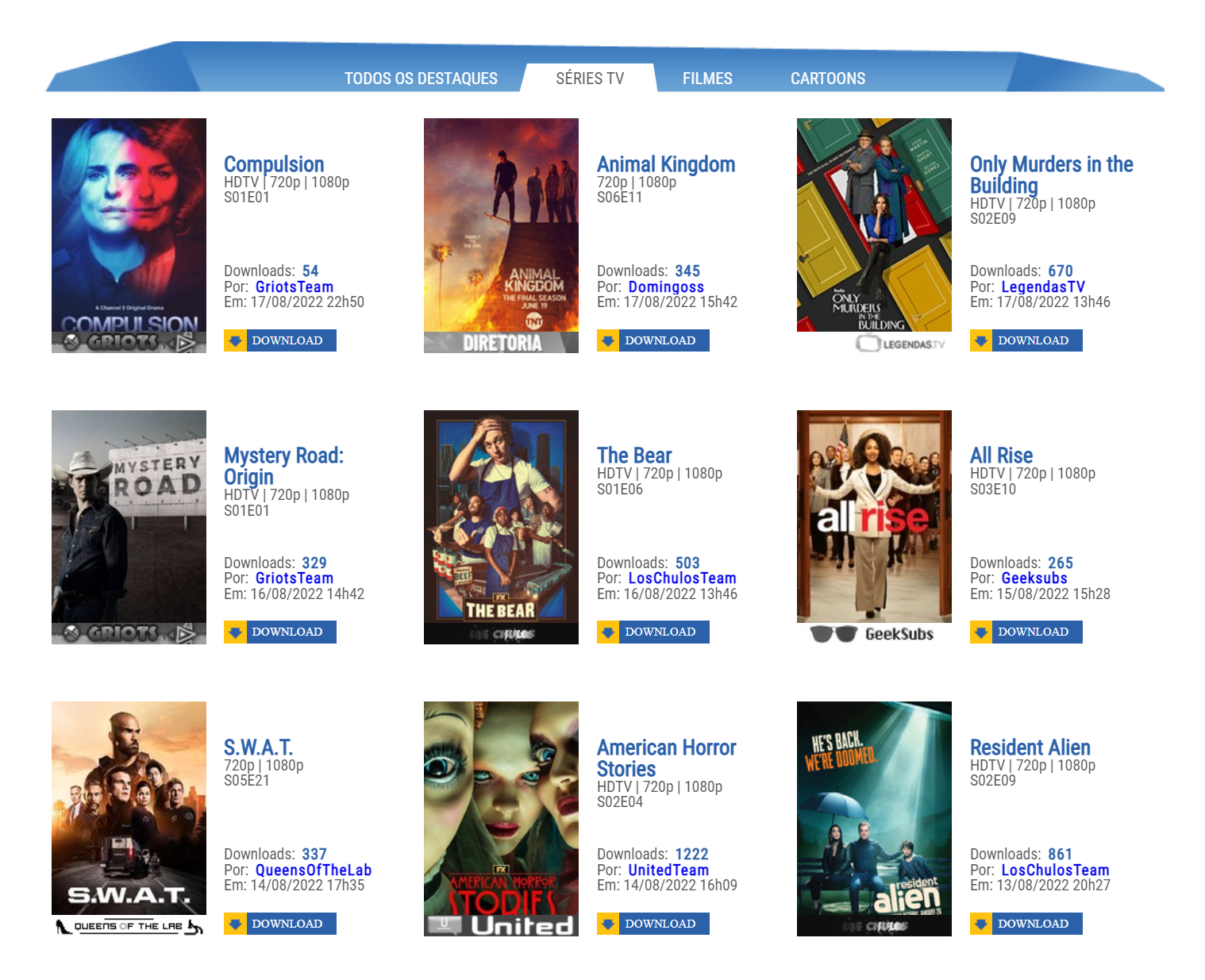
Task: Download All Rise S03E10 subtitles
Action: (1026, 632)
